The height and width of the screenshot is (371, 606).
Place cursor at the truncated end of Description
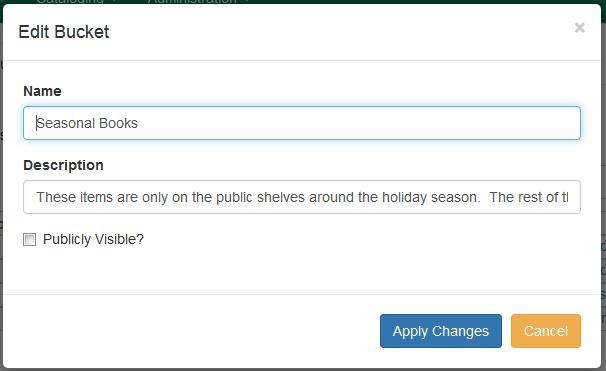[566, 197]
